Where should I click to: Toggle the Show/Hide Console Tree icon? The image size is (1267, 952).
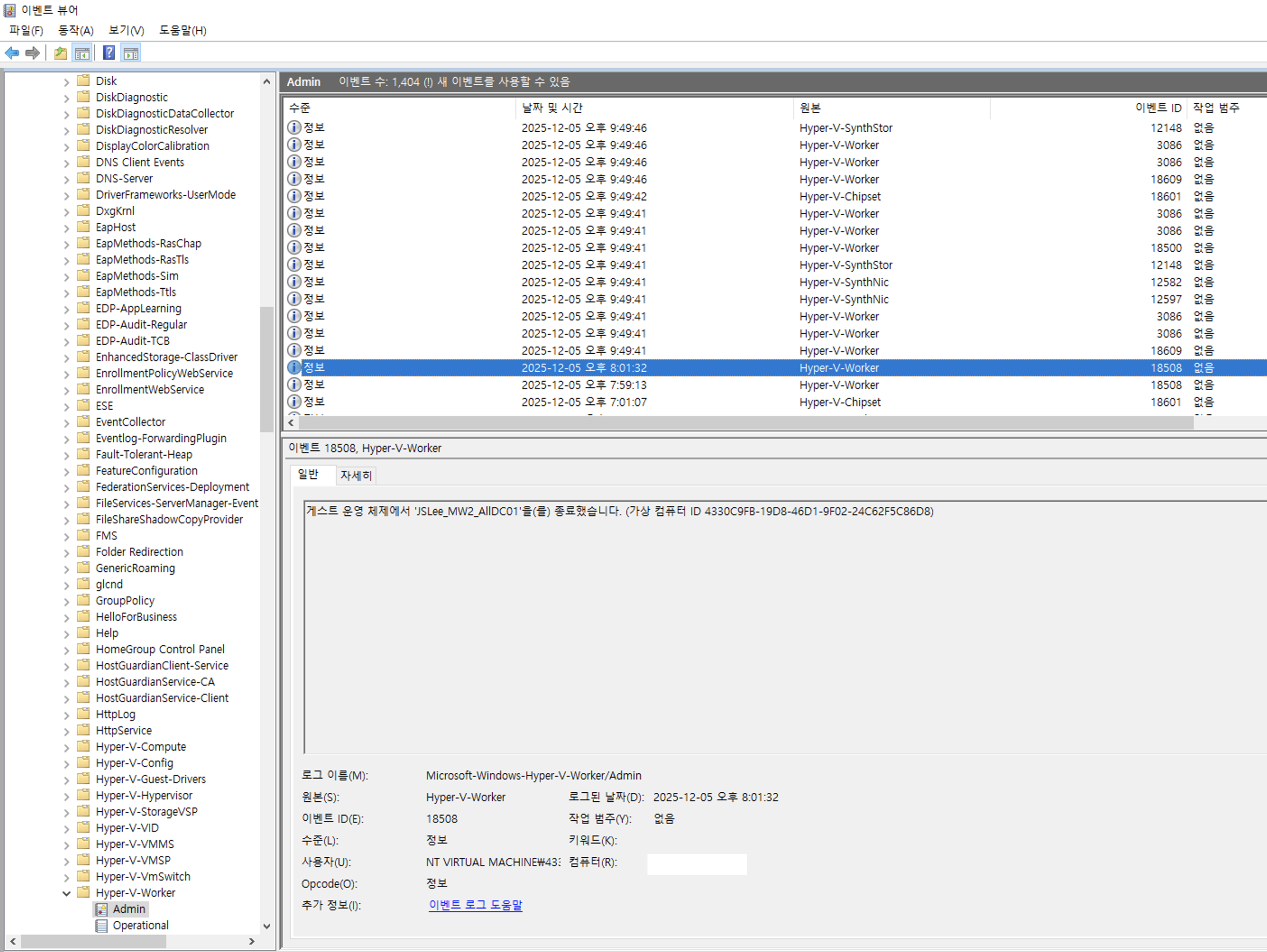point(82,53)
